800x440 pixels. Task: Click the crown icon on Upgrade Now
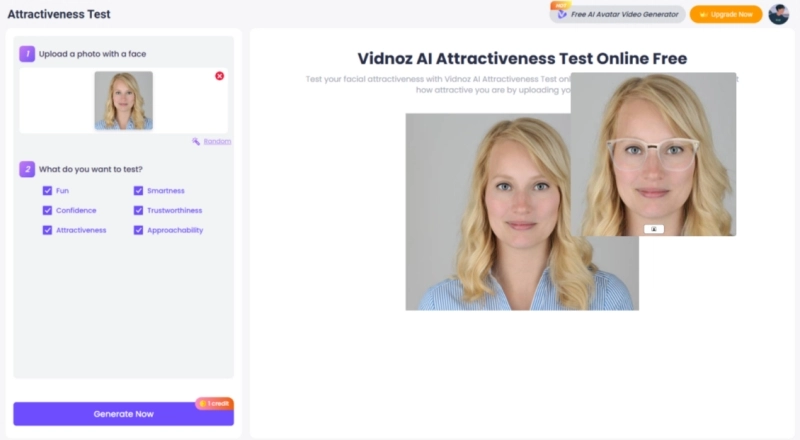704,14
